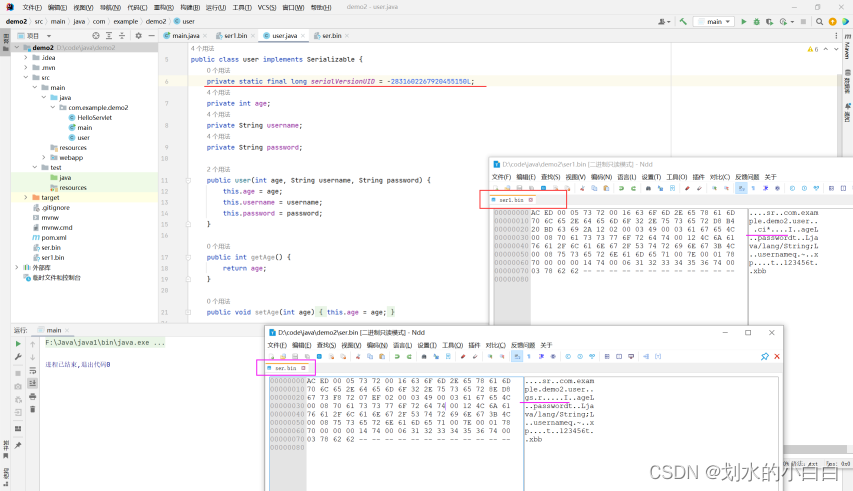
Task: Expand the .idea folder
Action: click(26, 58)
